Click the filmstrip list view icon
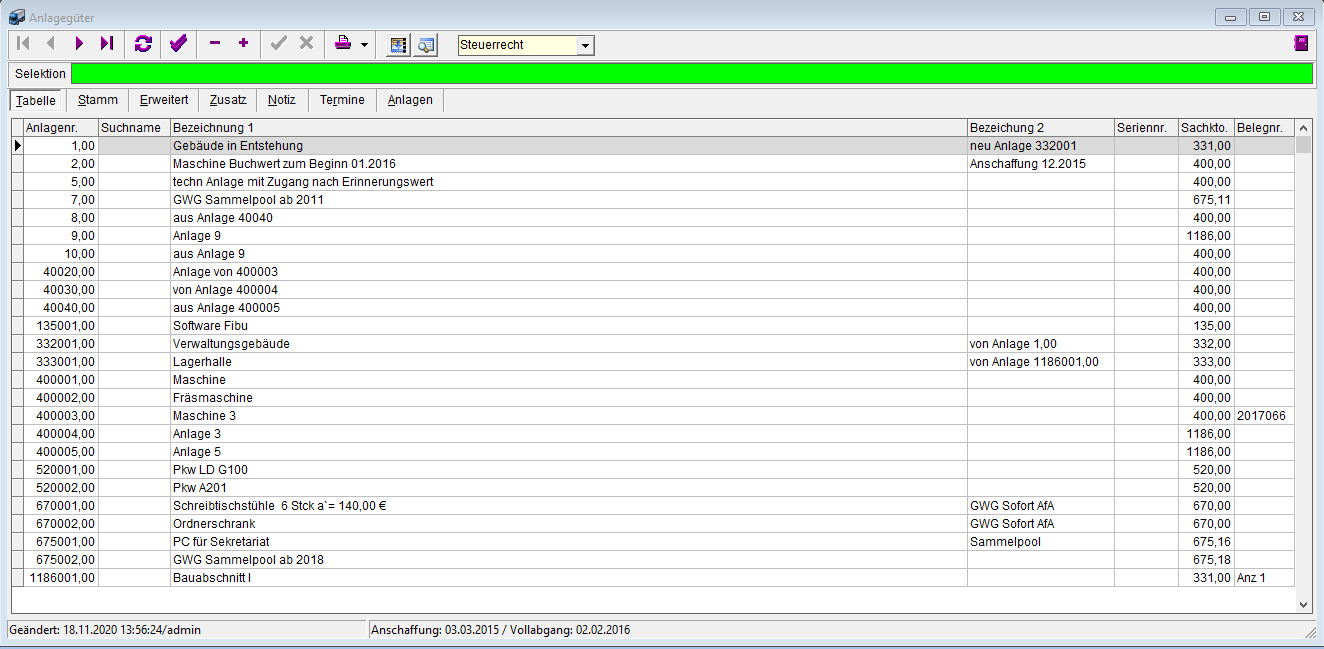1324x649 pixels. pyautogui.click(x=398, y=45)
